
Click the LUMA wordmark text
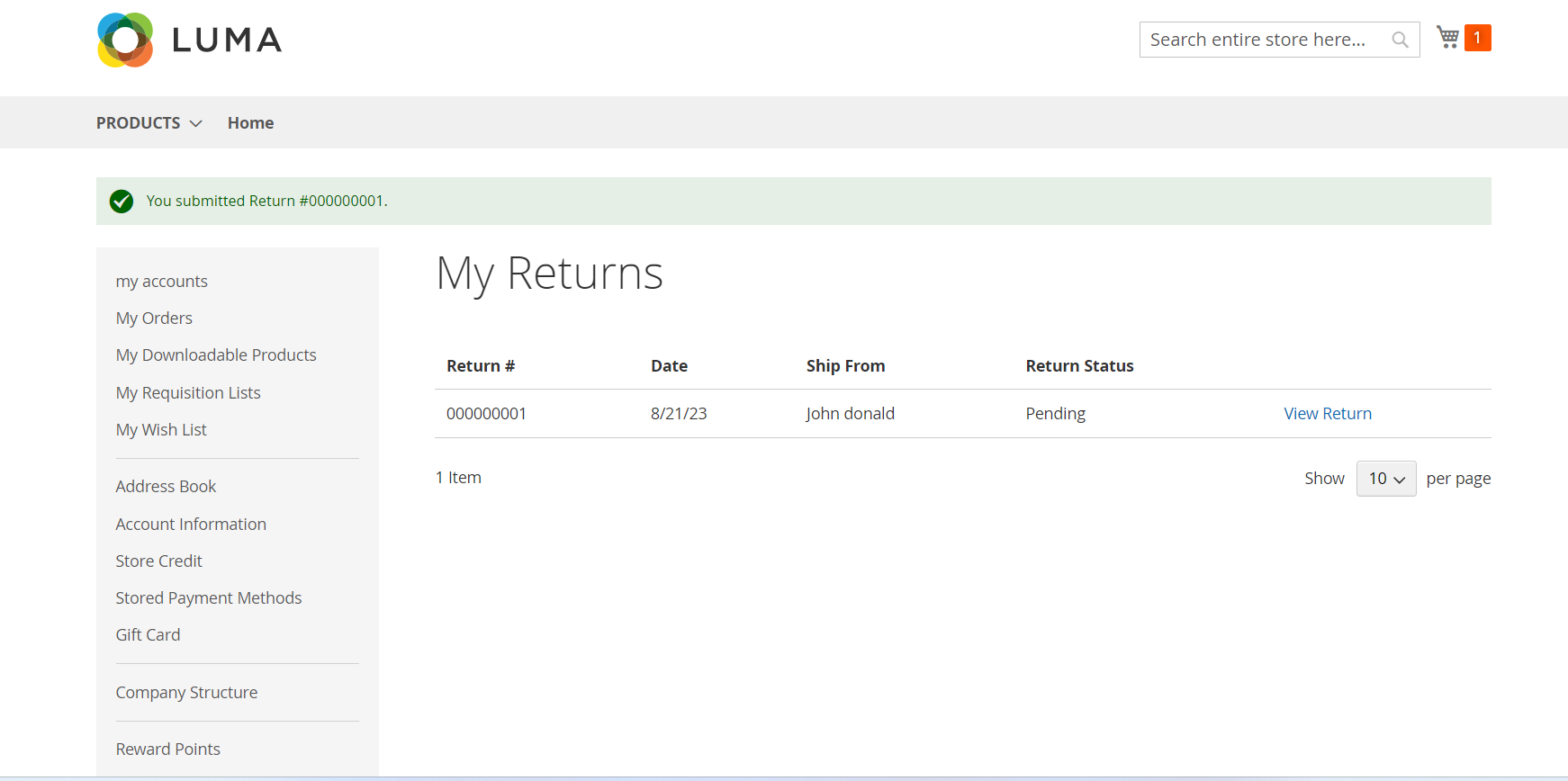[x=227, y=40]
